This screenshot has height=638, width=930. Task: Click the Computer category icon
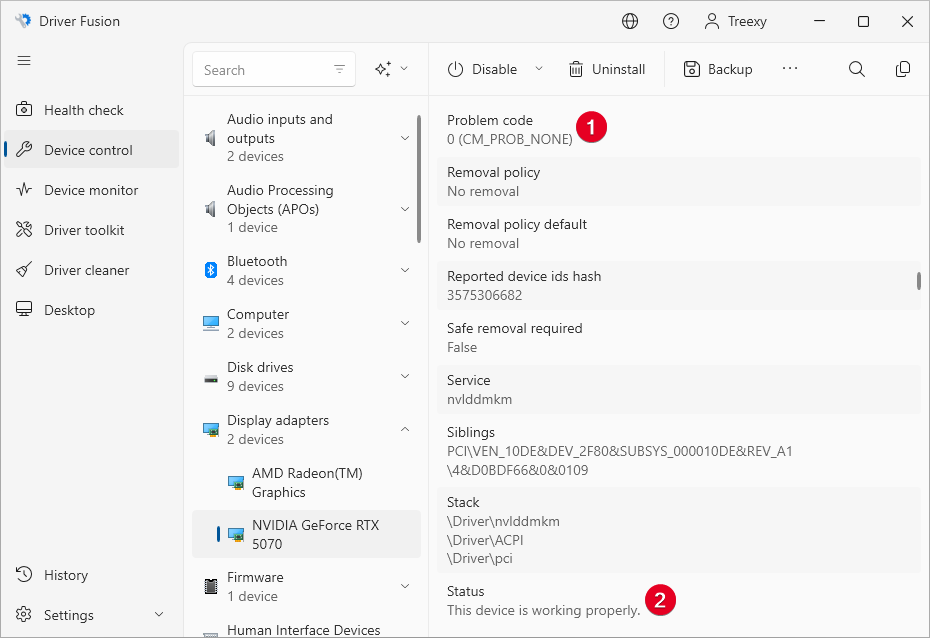point(211,323)
